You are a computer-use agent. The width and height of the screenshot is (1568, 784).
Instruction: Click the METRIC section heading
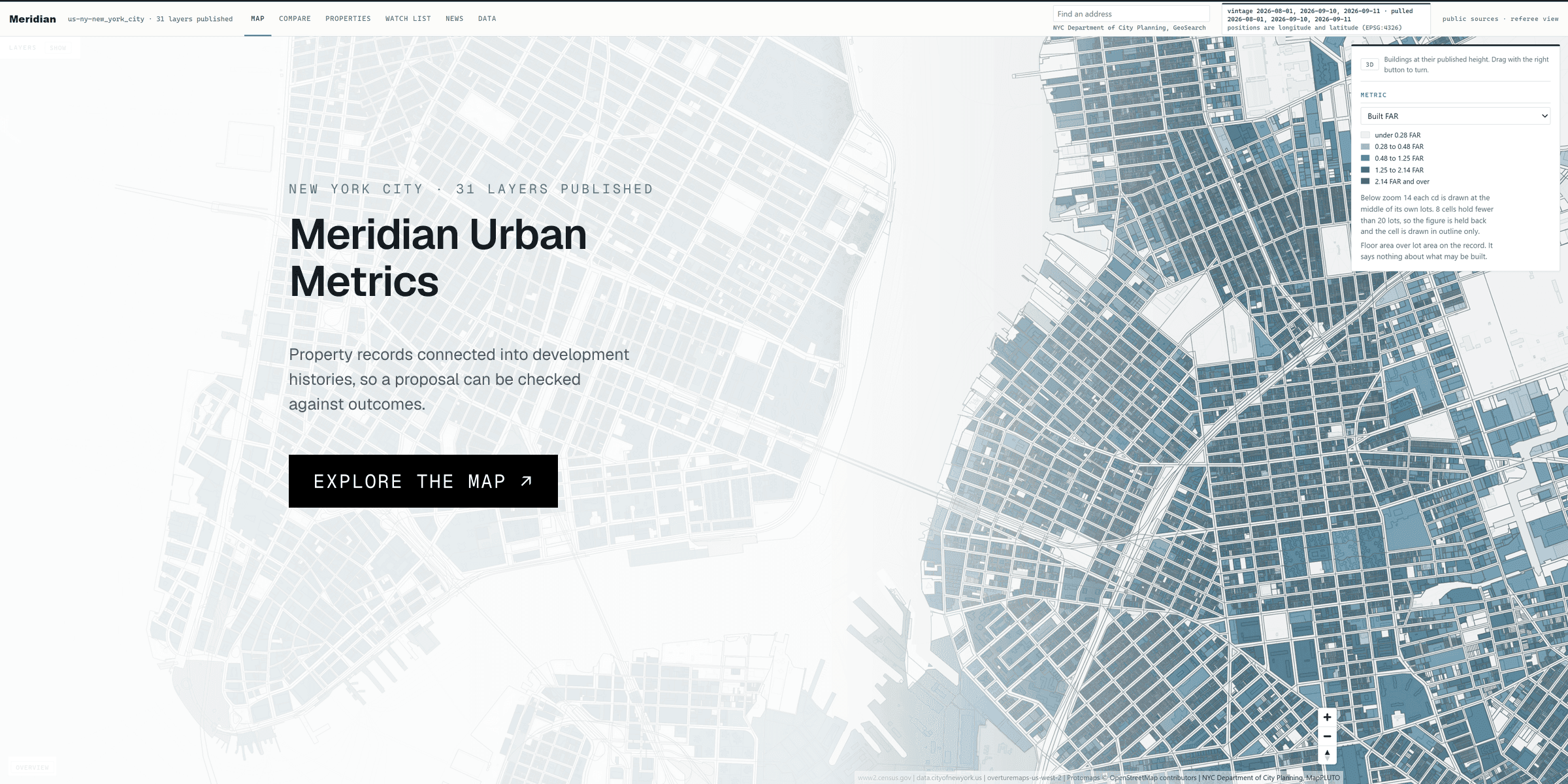(x=1373, y=95)
